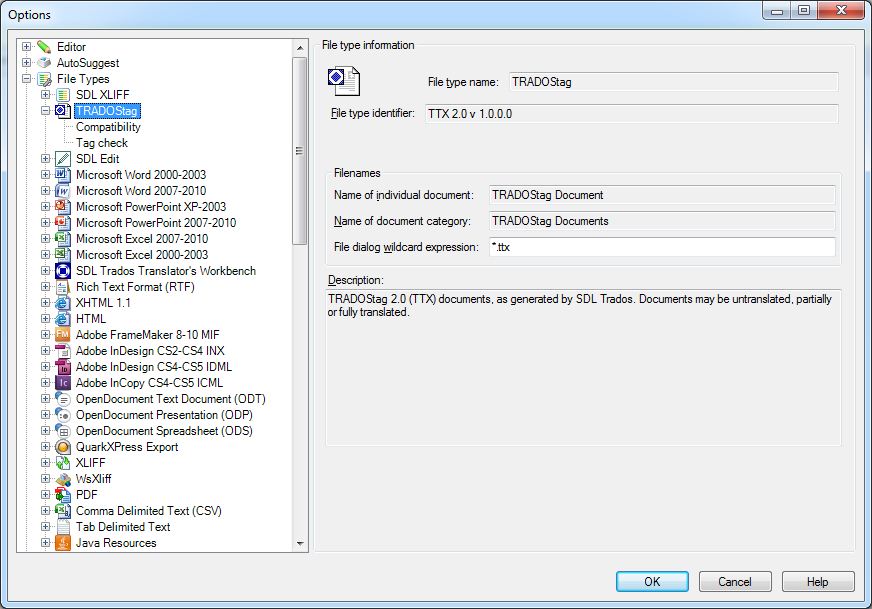Click the XHTML 1.1 browser icon
872x609 pixels.
63,303
